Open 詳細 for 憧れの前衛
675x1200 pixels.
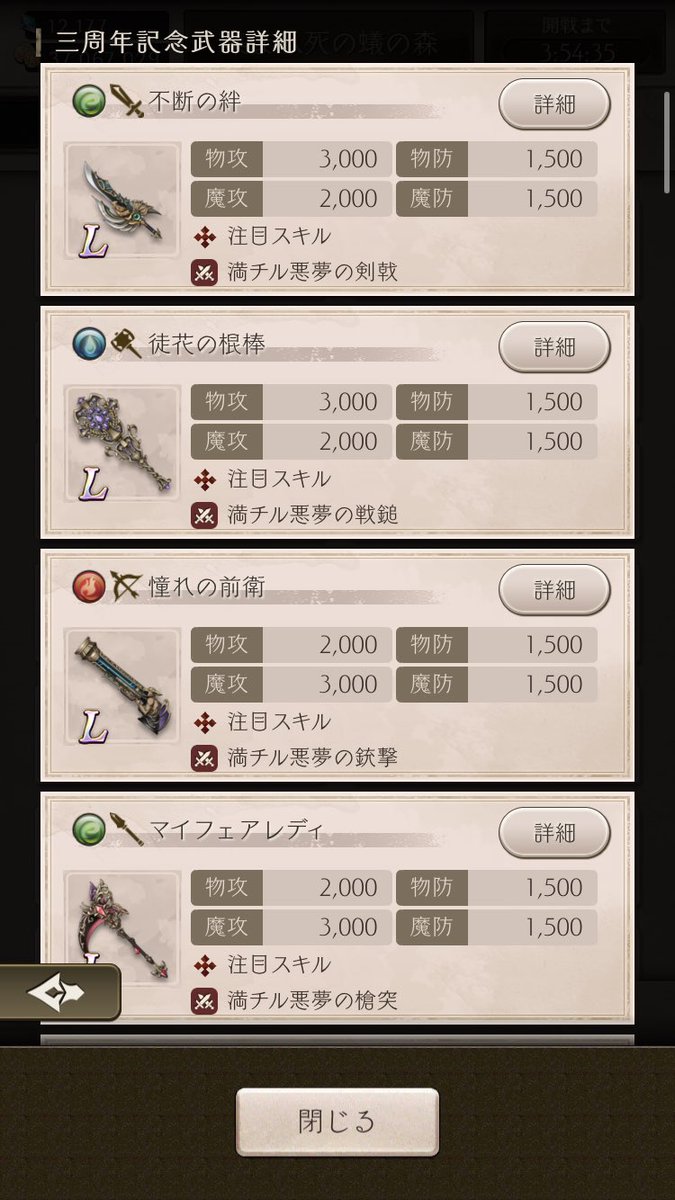click(x=554, y=590)
